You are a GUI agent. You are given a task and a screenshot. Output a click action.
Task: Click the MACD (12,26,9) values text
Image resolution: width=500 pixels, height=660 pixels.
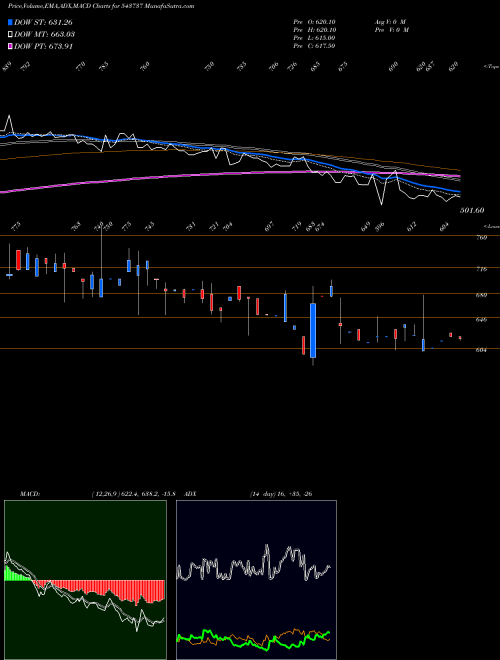click(136, 494)
